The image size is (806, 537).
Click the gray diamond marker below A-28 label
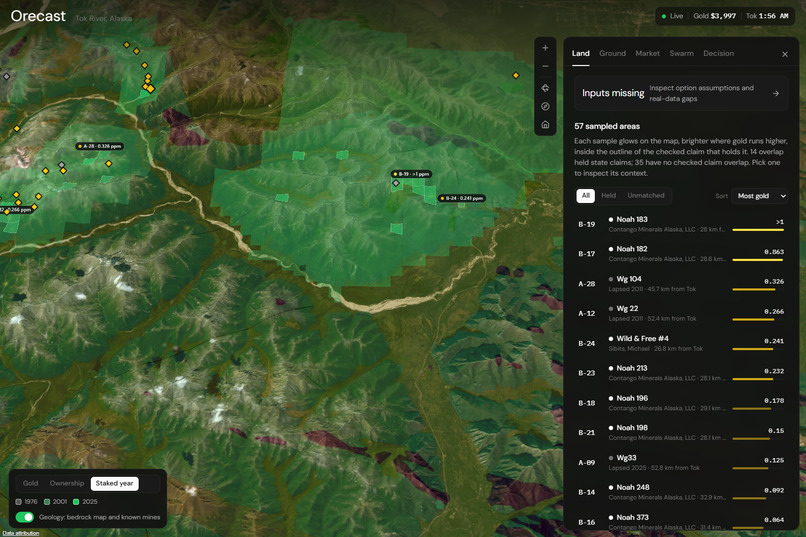pyautogui.click(x=62, y=164)
